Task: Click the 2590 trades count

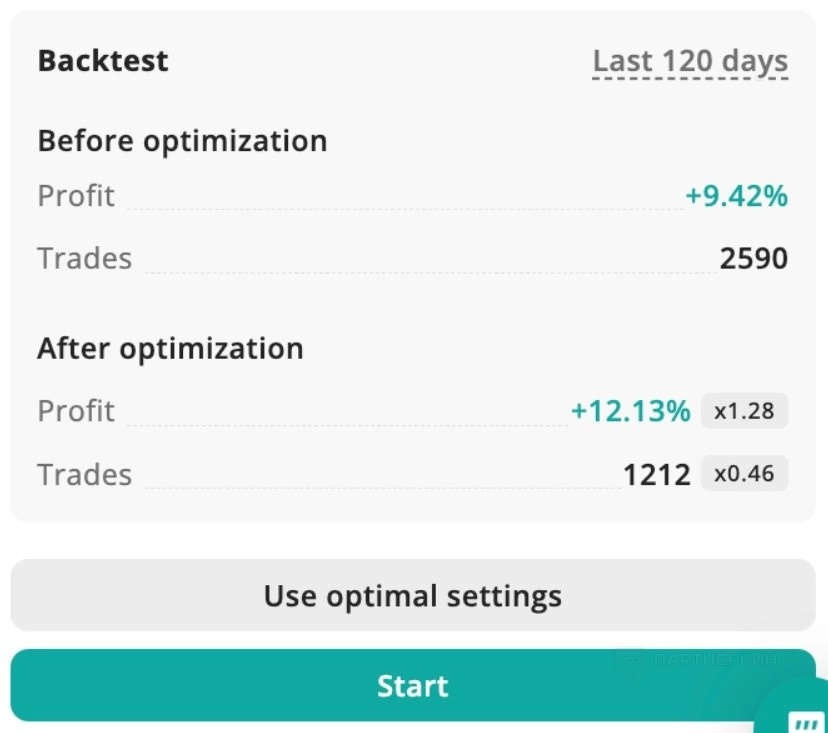Action: coord(753,259)
